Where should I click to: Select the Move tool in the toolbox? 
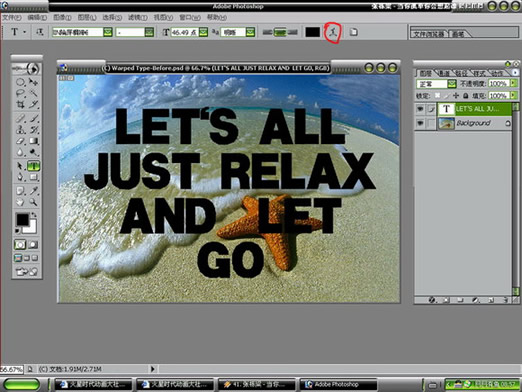pos(33,82)
